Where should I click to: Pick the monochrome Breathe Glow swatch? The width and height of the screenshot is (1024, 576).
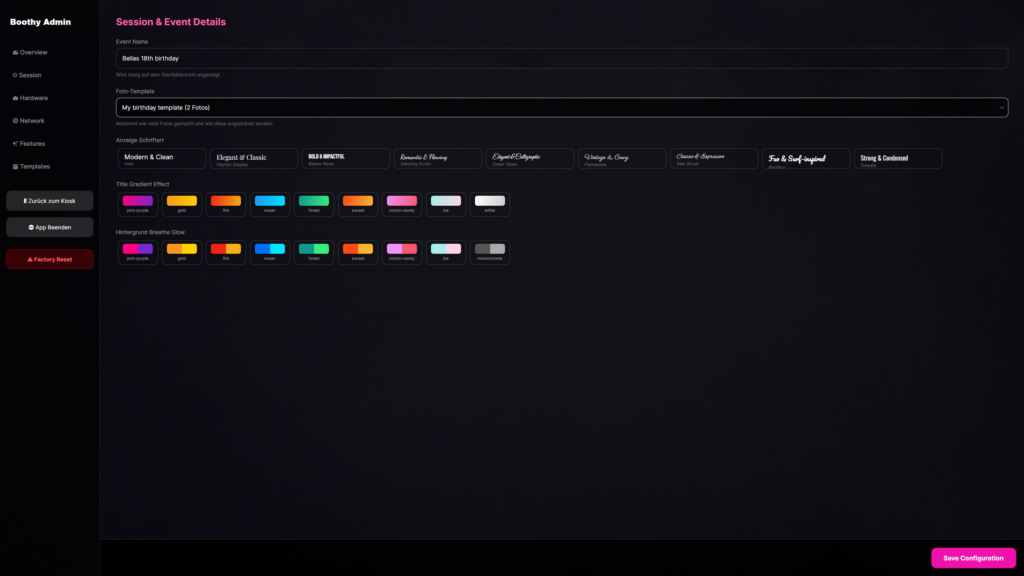point(490,251)
